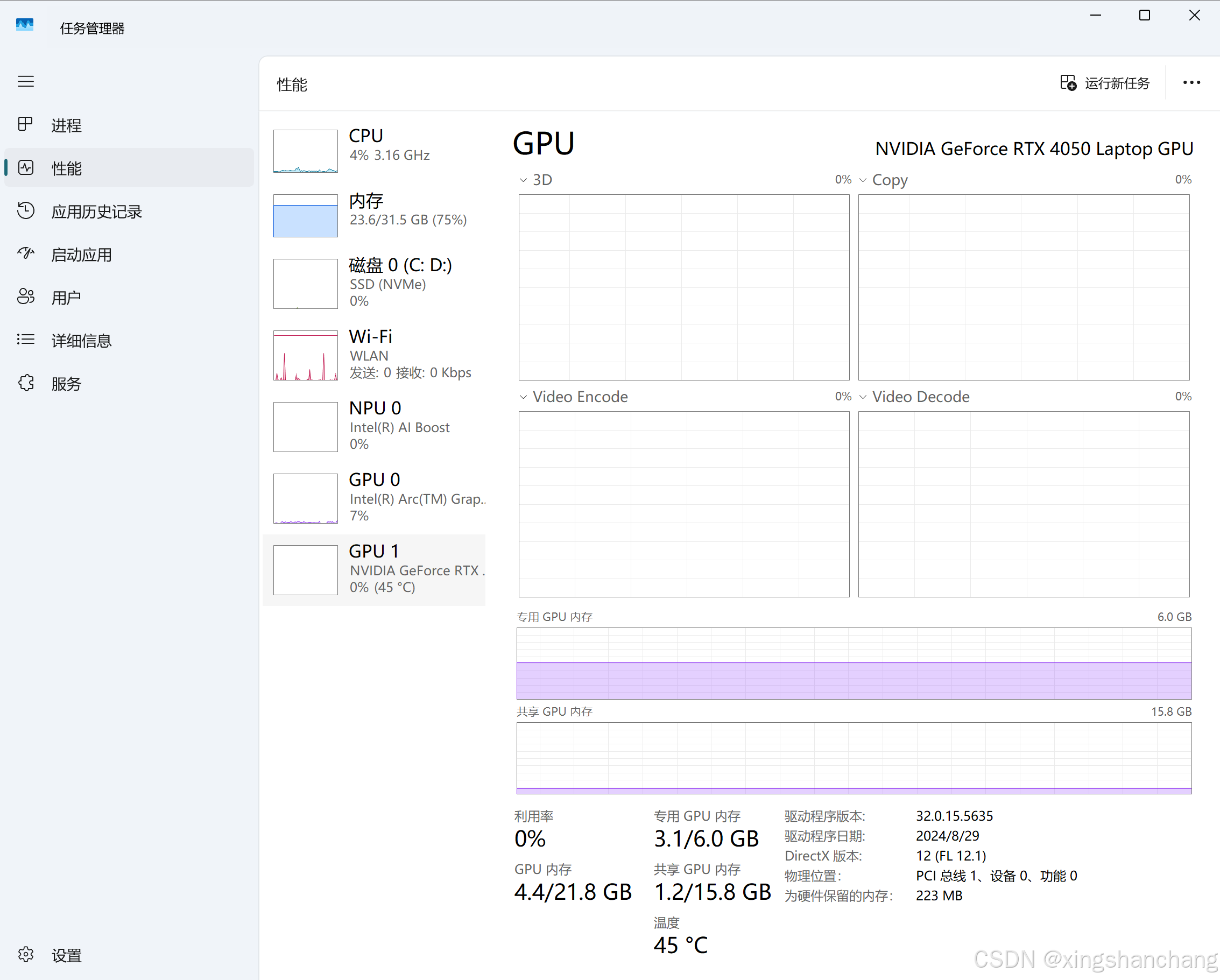
Task: Click the hamburger navigation menu icon
Action: (25, 81)
